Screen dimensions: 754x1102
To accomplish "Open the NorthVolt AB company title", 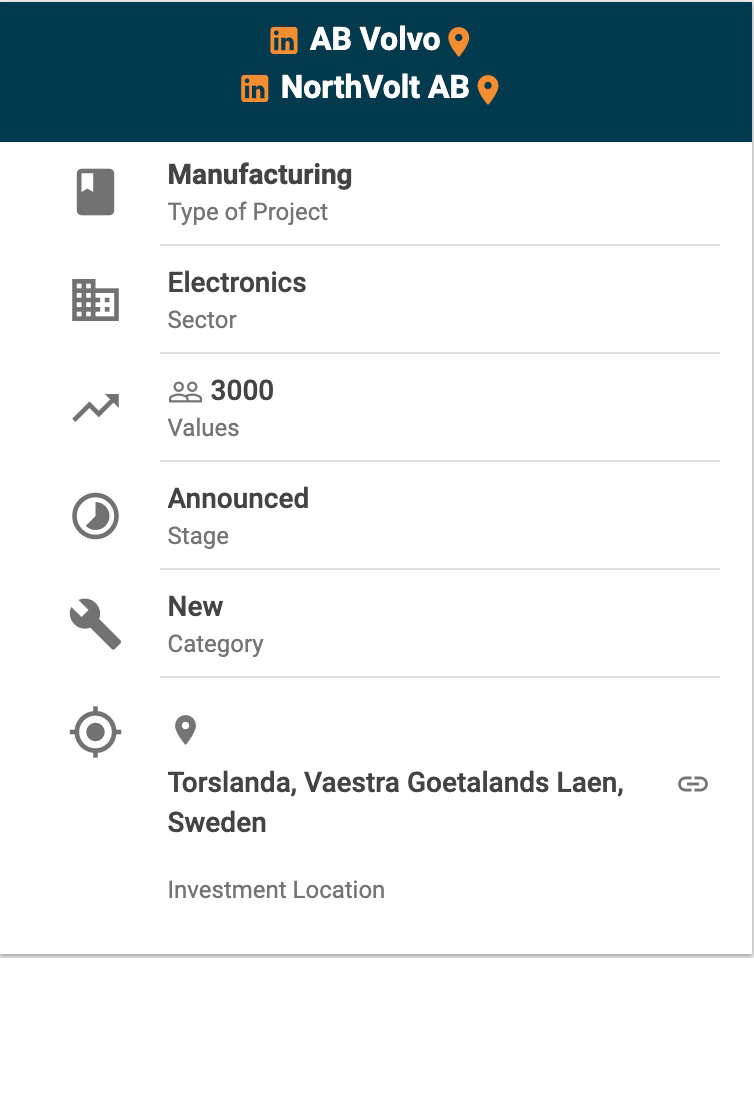I will coord(375,88).
